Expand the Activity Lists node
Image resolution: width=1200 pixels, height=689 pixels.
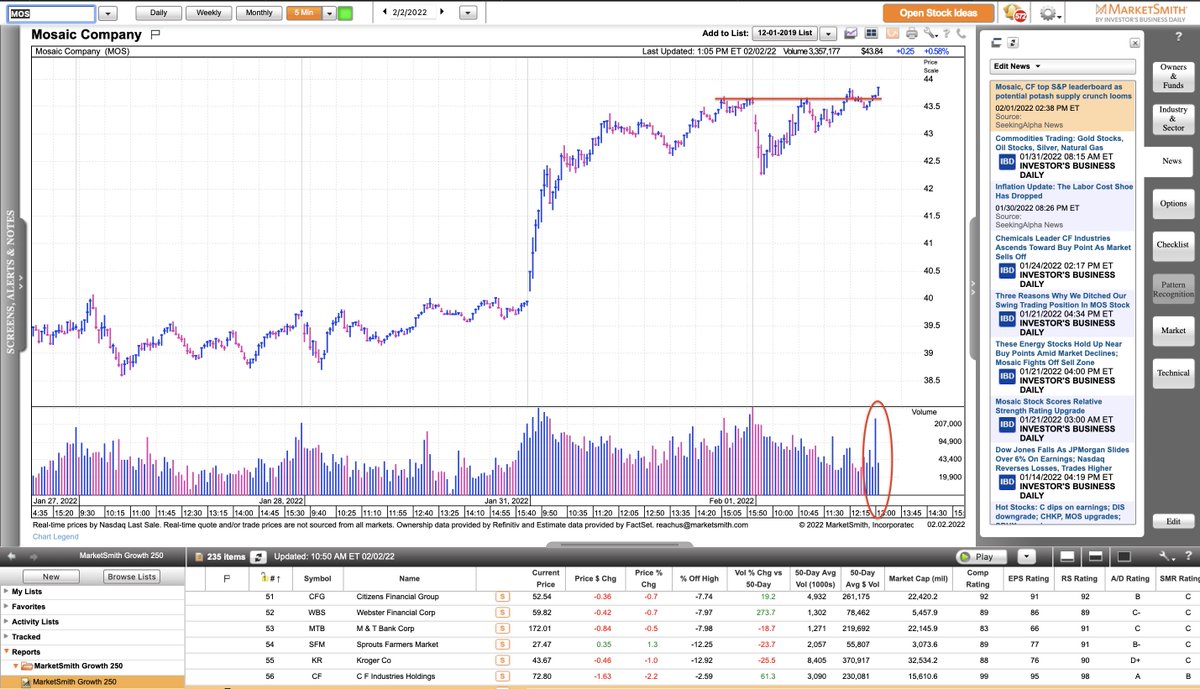pyautogui.click(x=6, y=621)
